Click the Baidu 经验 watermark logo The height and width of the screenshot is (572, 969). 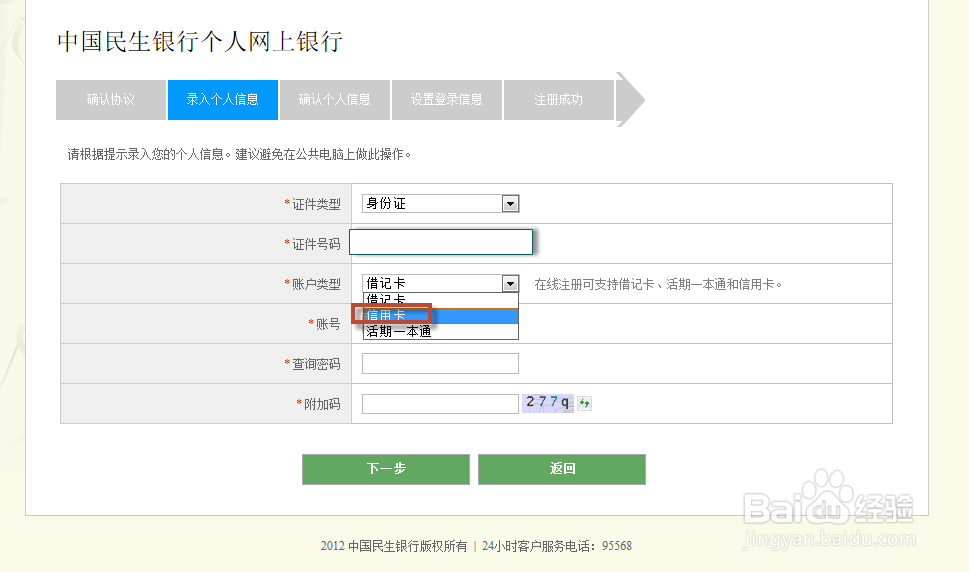click(829, 504)
